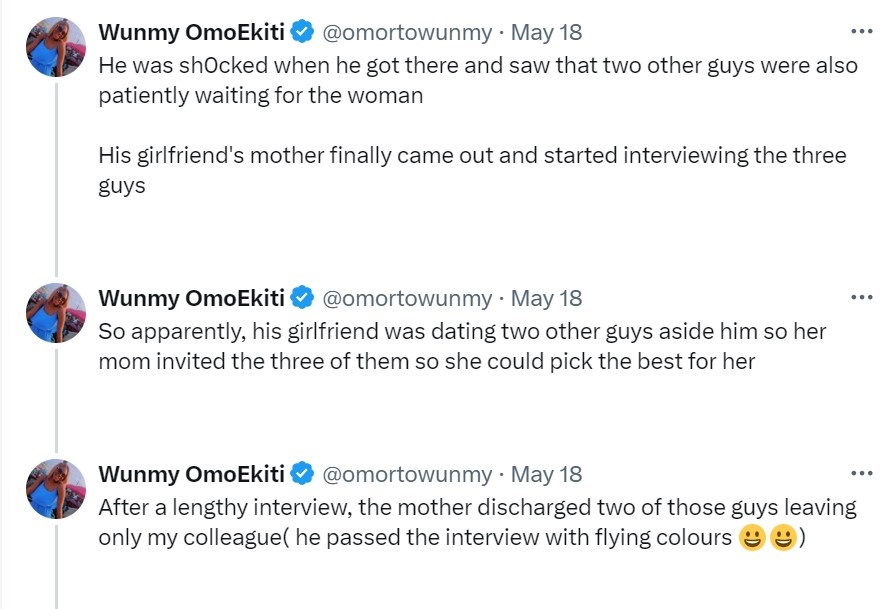The height and width of the screenshot is (609, 895).
Task: Click @omortowunmy handle on the "After a lengthy interview" tweet
Action: tap(407, 474)
